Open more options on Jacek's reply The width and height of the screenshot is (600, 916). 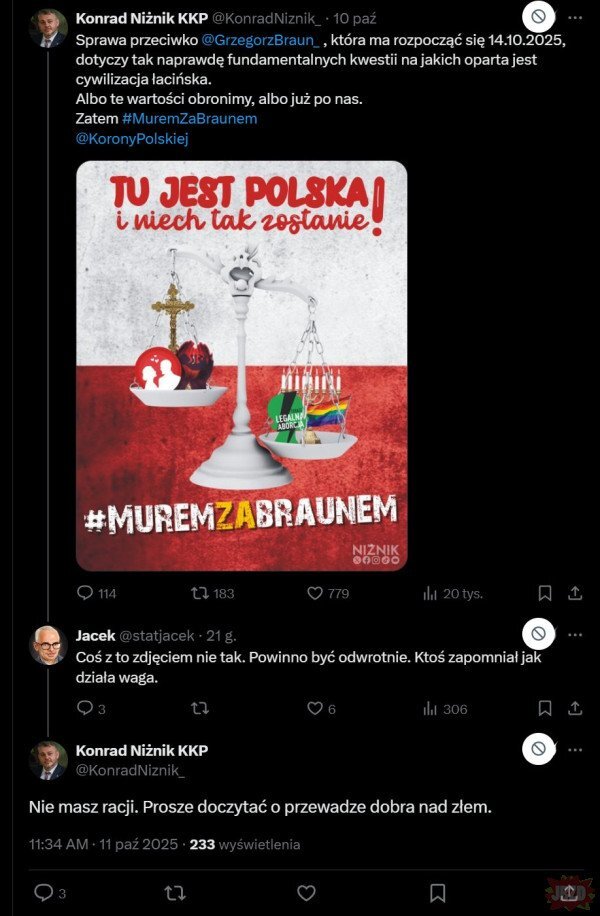575,634
